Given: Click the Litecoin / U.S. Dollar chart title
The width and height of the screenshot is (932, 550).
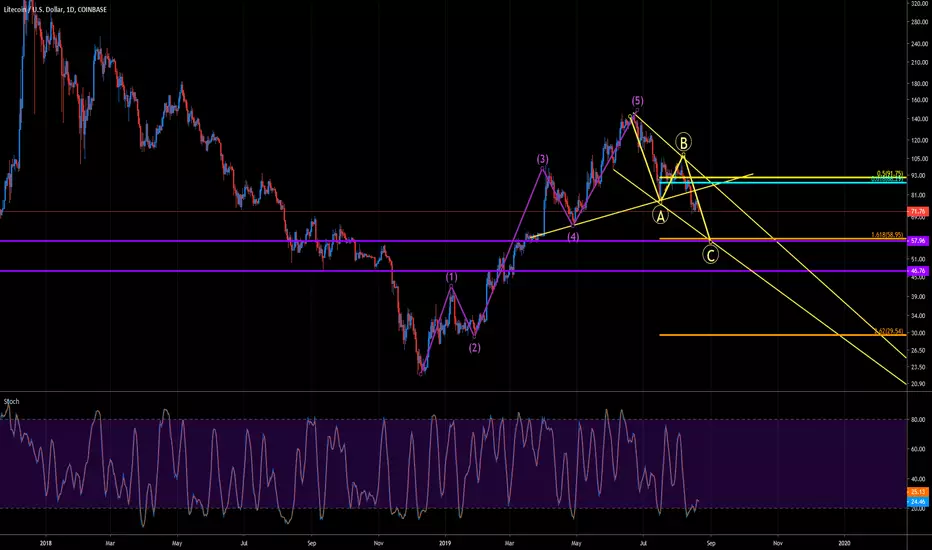Looking at the screenshot, I should [x=55, y=10].
